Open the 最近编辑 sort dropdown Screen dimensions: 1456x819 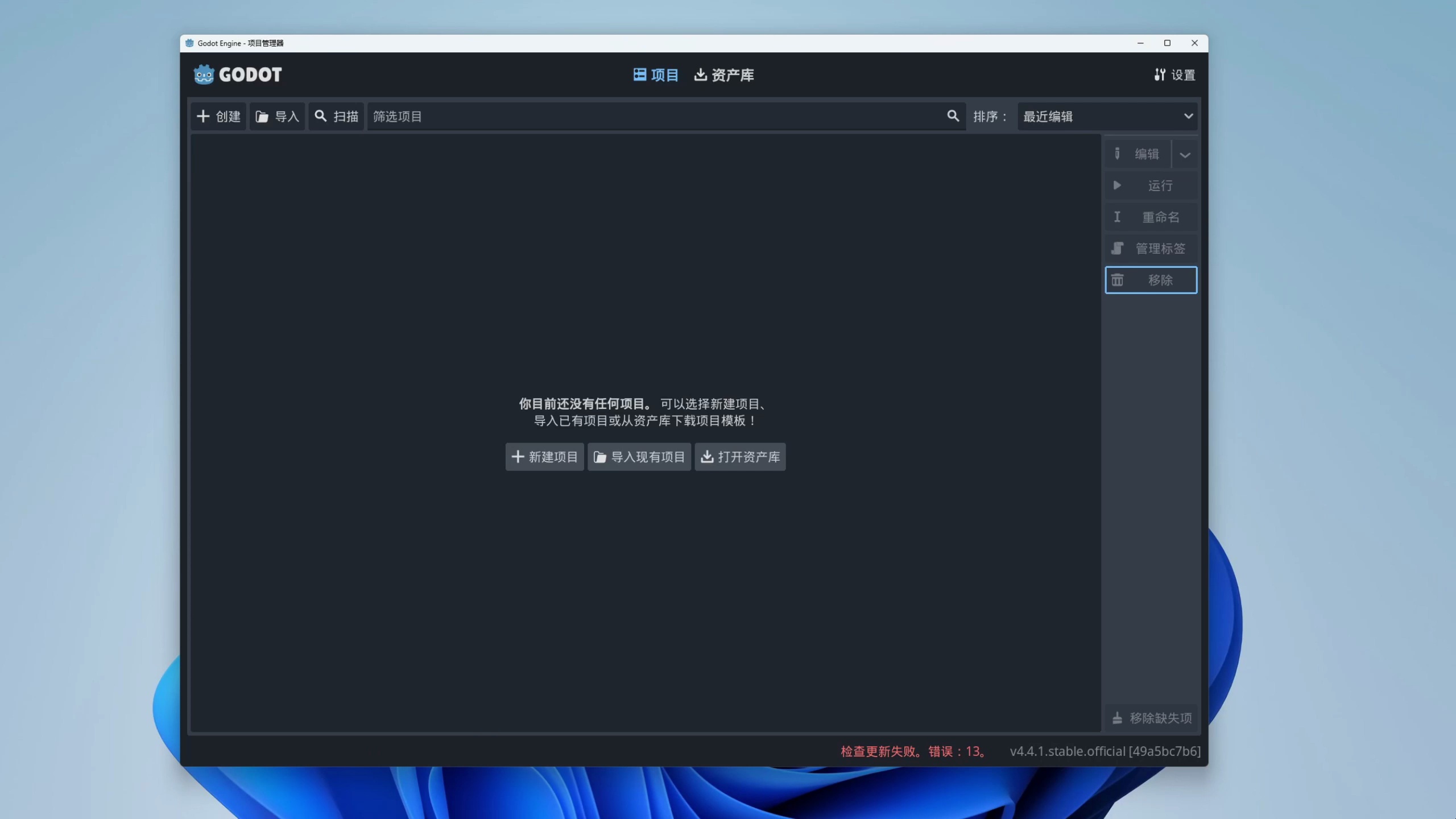1107,116
